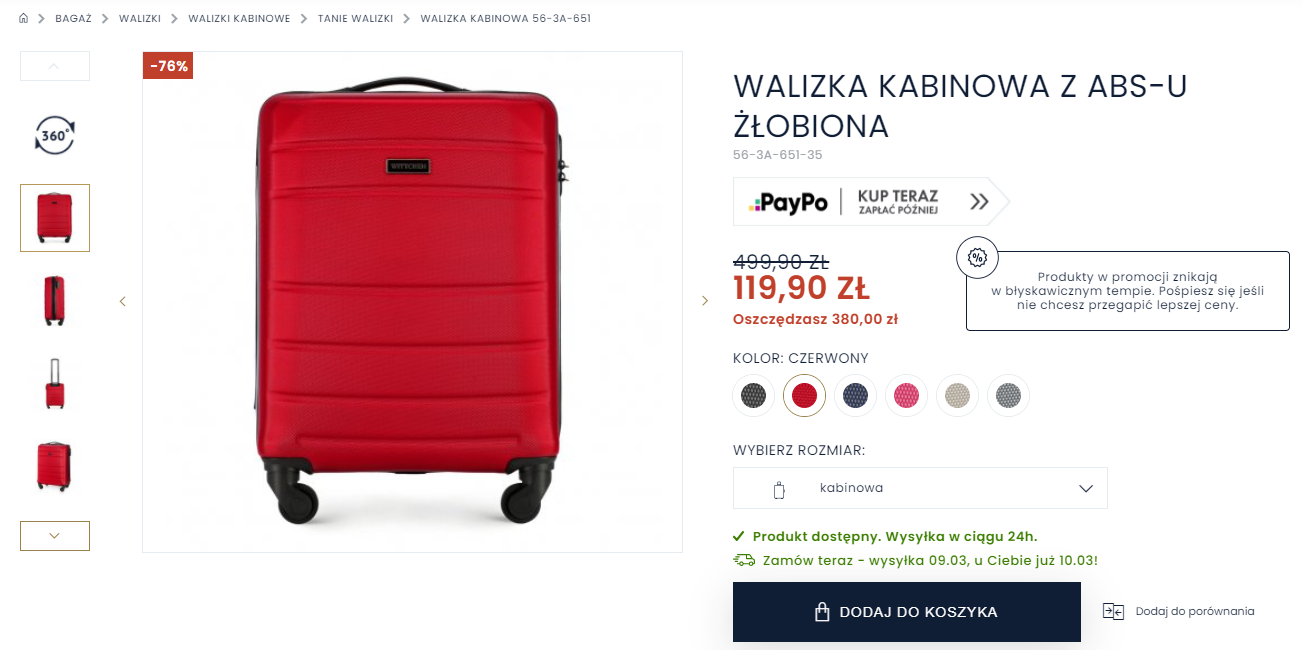Click the -76% discount badge
The width and height of the screenshot is (1303, 650).
coord(168,66)
